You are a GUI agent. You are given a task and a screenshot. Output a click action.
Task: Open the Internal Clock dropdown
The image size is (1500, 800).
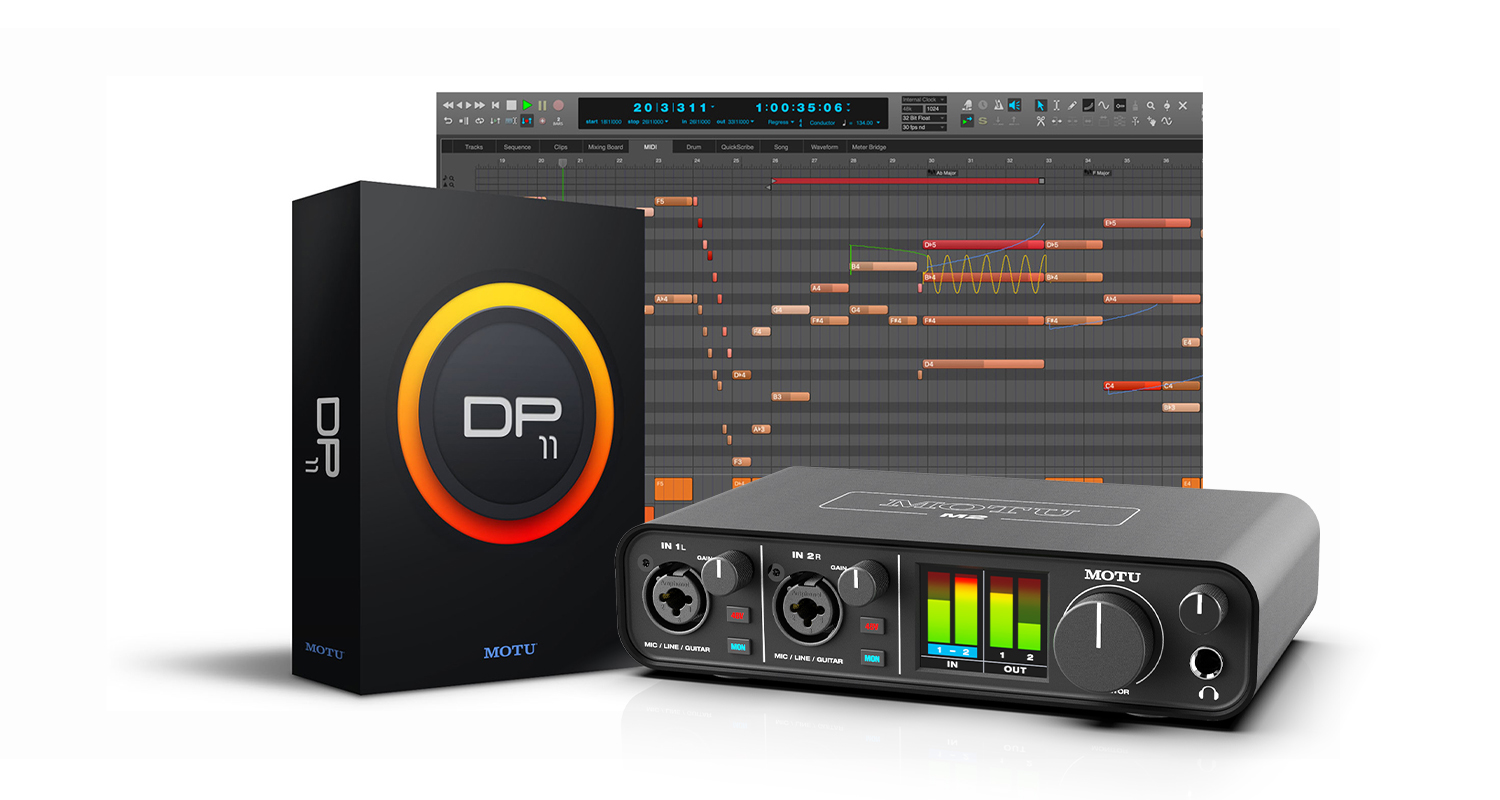click(924, 99)
